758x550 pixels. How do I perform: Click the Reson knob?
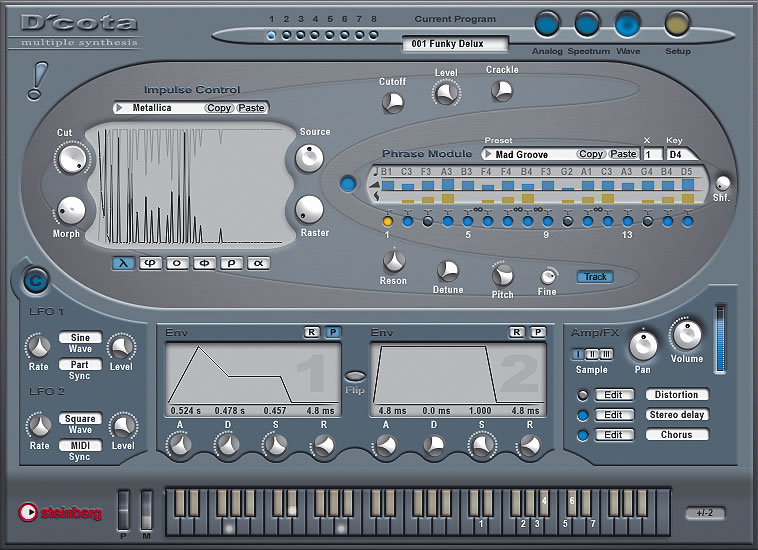click(394, 261)
